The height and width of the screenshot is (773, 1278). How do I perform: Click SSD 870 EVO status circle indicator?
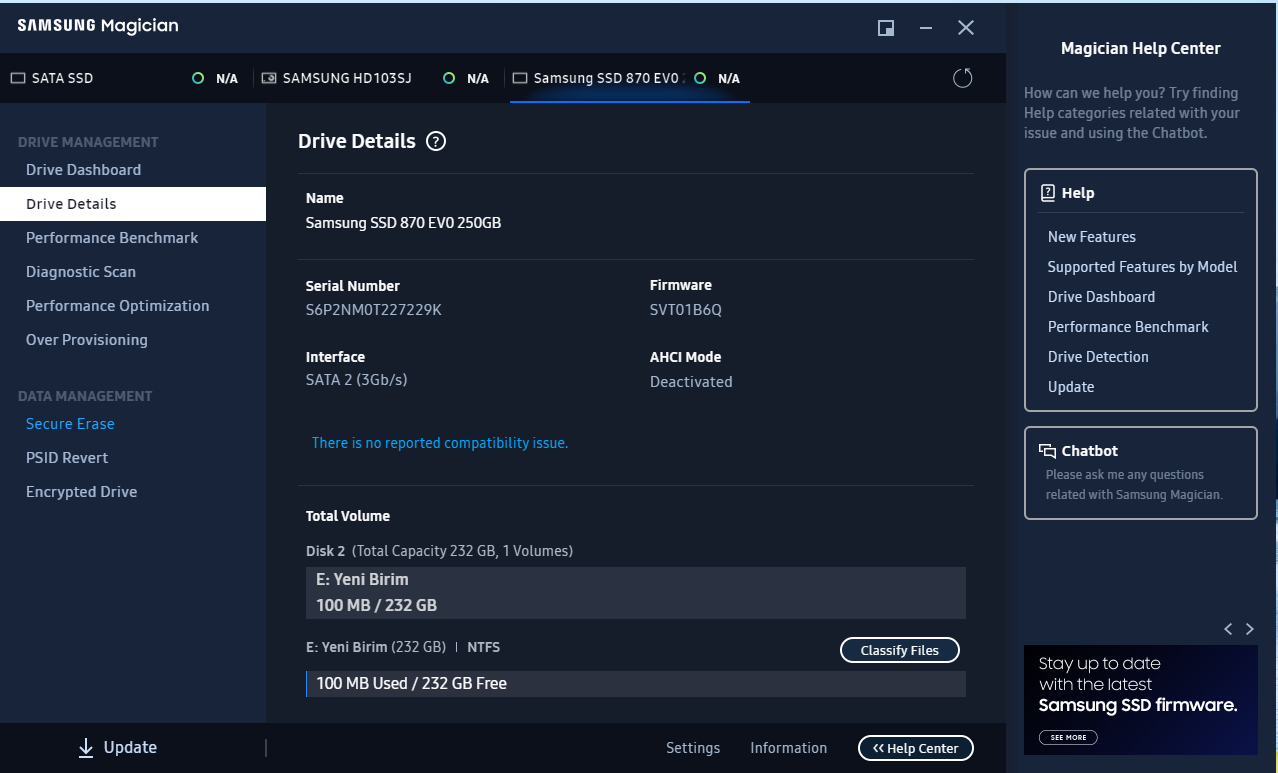pos(700,78)
